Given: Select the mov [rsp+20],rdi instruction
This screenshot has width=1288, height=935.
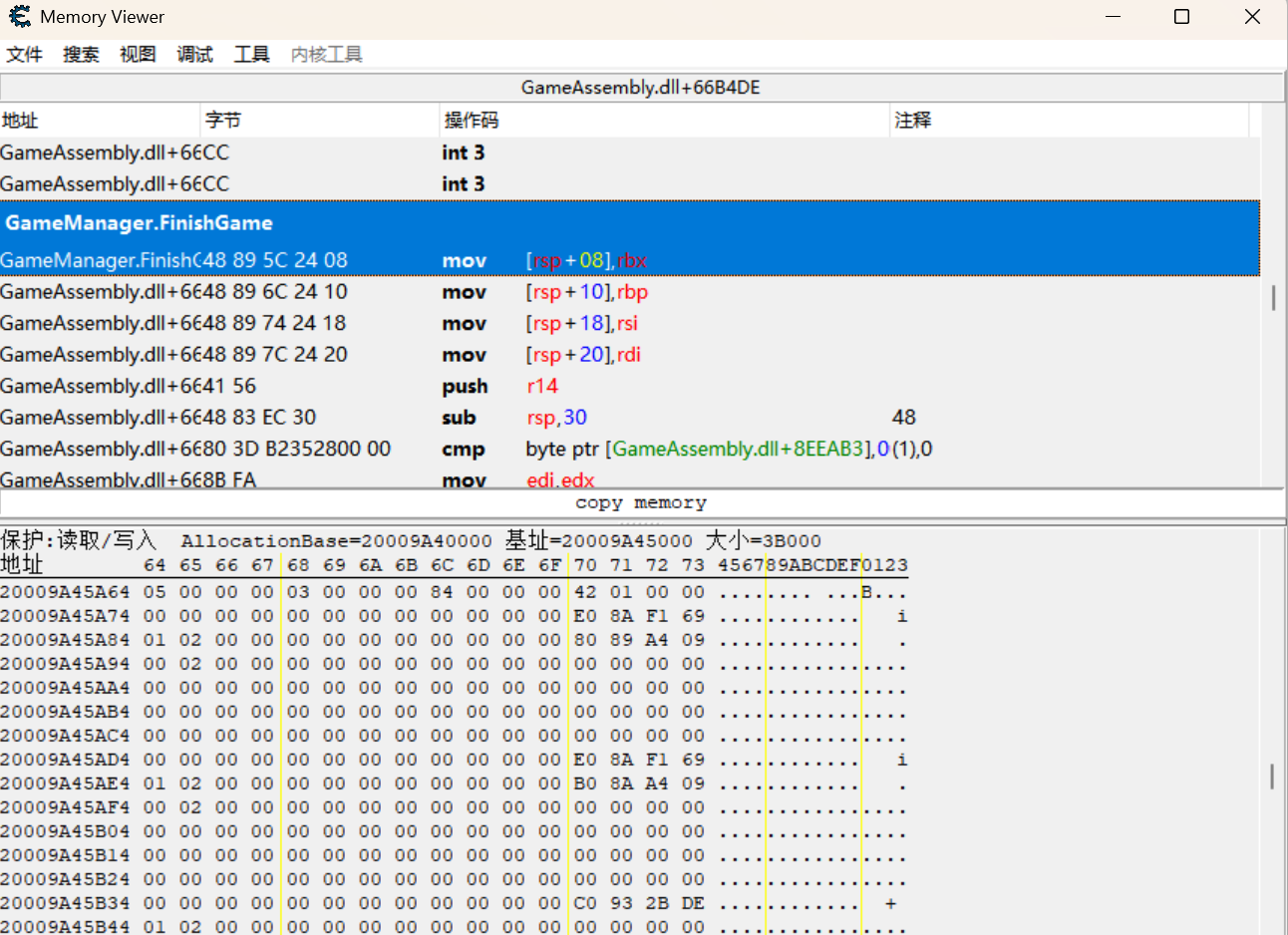Looking at the screenshot, I should click(x=630, y=354).
